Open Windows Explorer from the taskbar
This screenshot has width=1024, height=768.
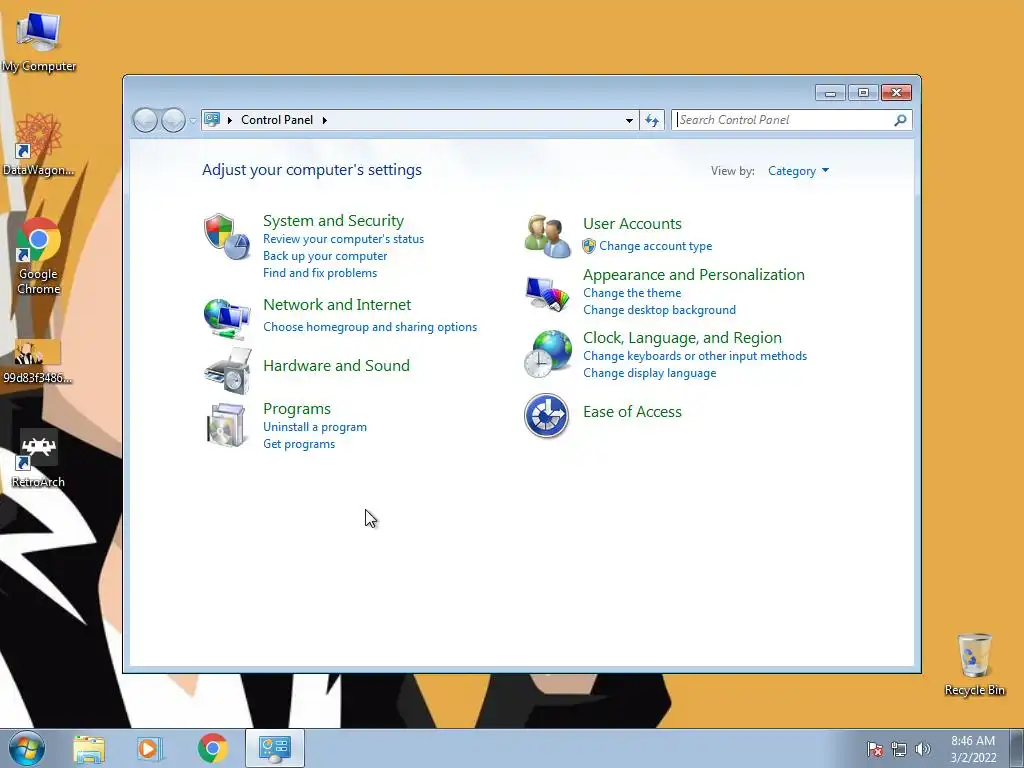coord(89,749)
